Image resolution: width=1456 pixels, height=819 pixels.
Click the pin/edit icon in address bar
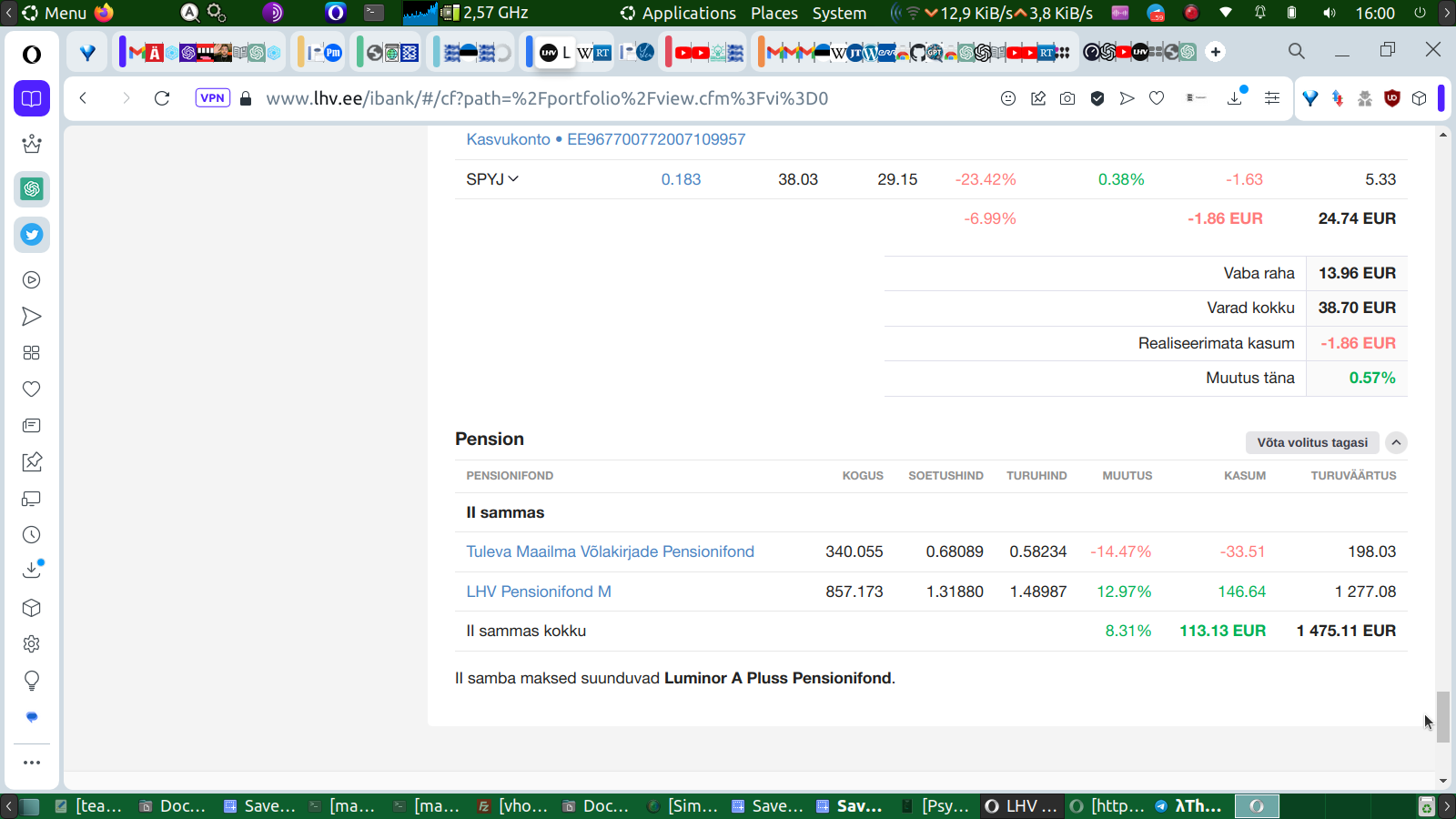(1038, 98)
